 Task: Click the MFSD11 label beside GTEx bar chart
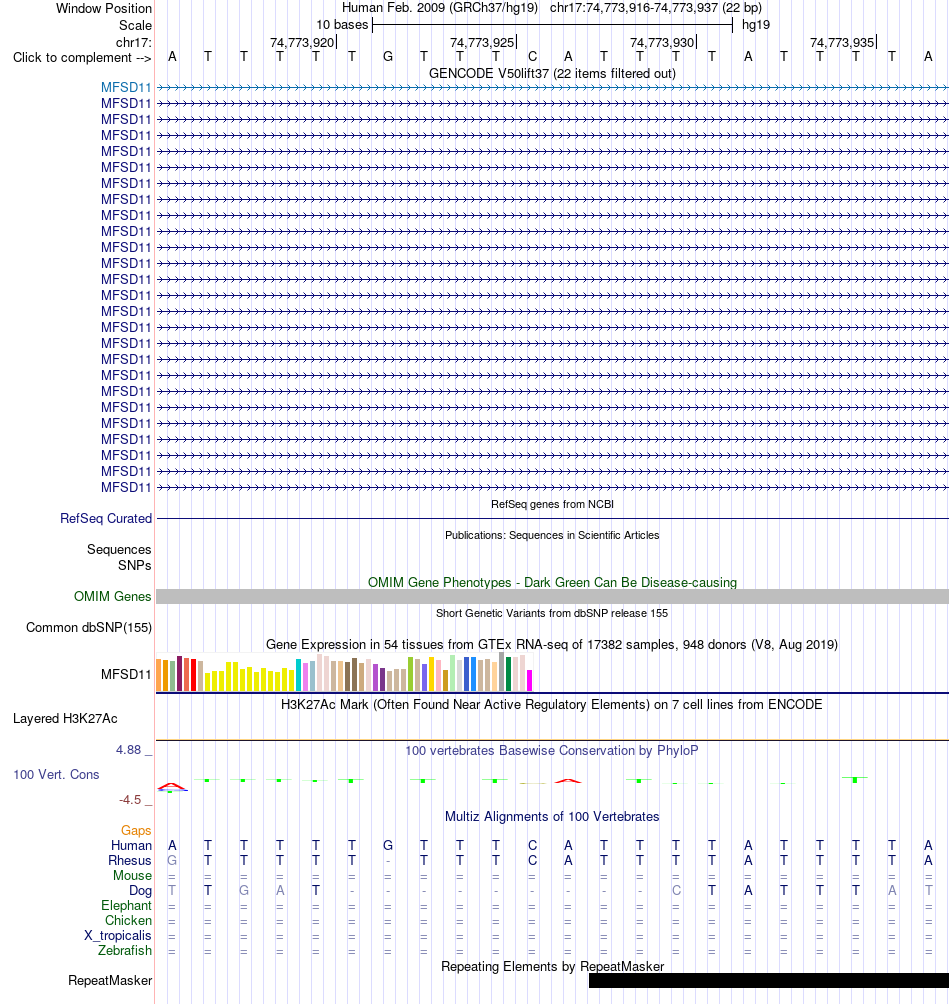point(126,674)
